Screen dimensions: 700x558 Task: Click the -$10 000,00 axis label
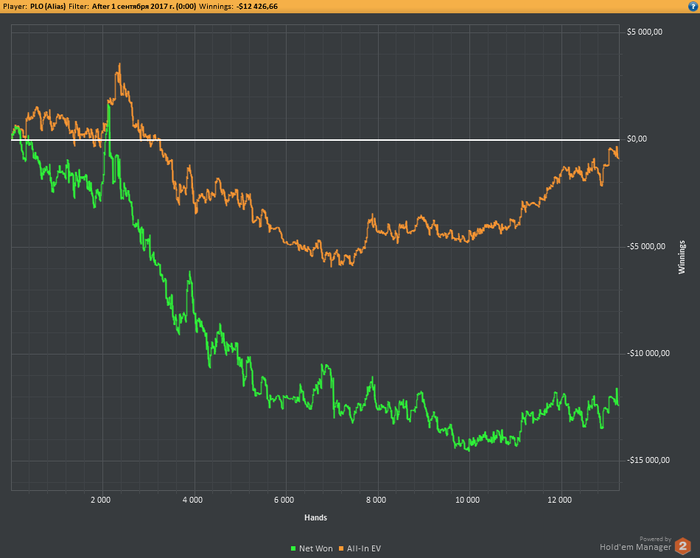(648, 354)
